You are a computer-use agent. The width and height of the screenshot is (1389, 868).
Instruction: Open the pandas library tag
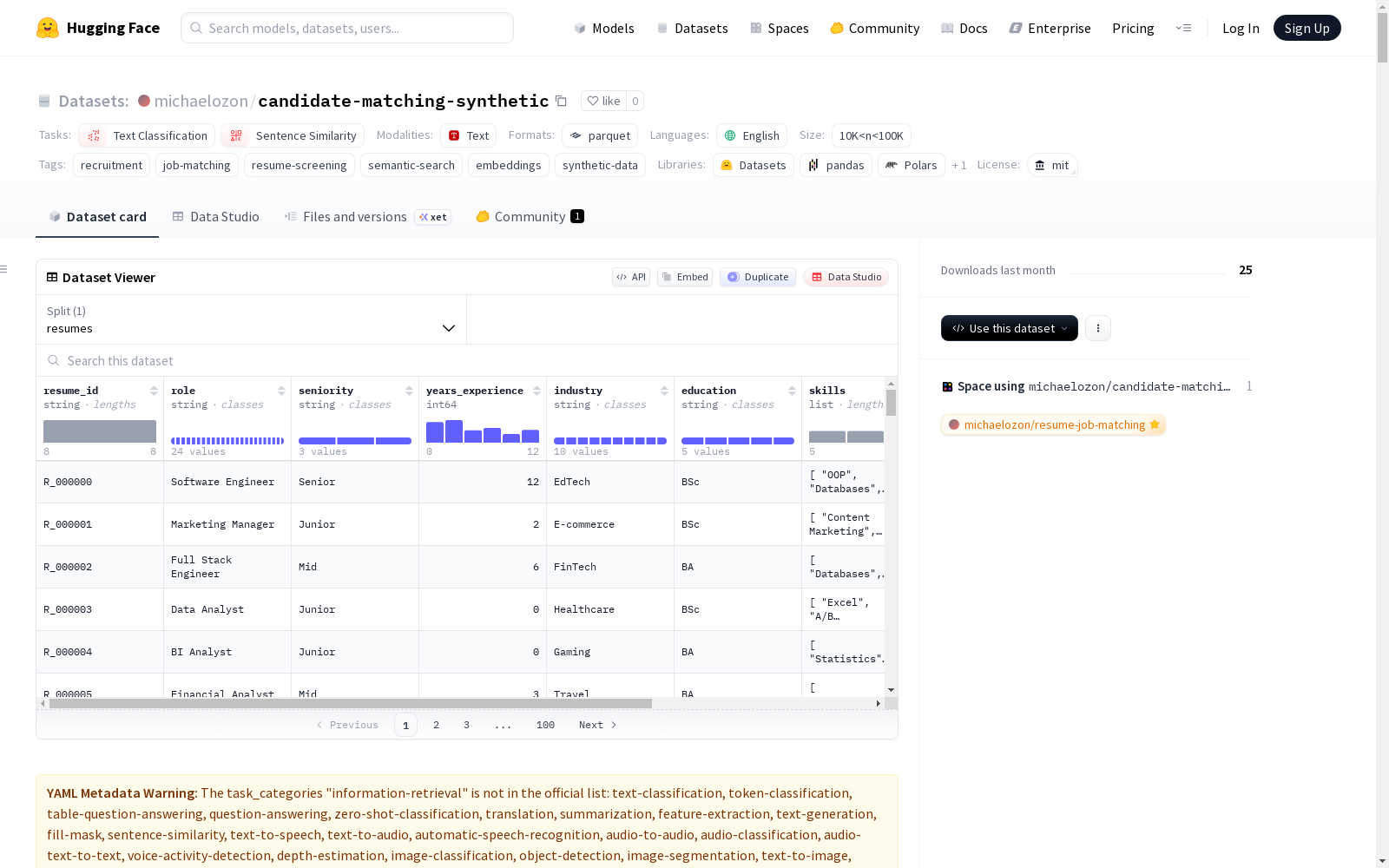coord(836,165)
